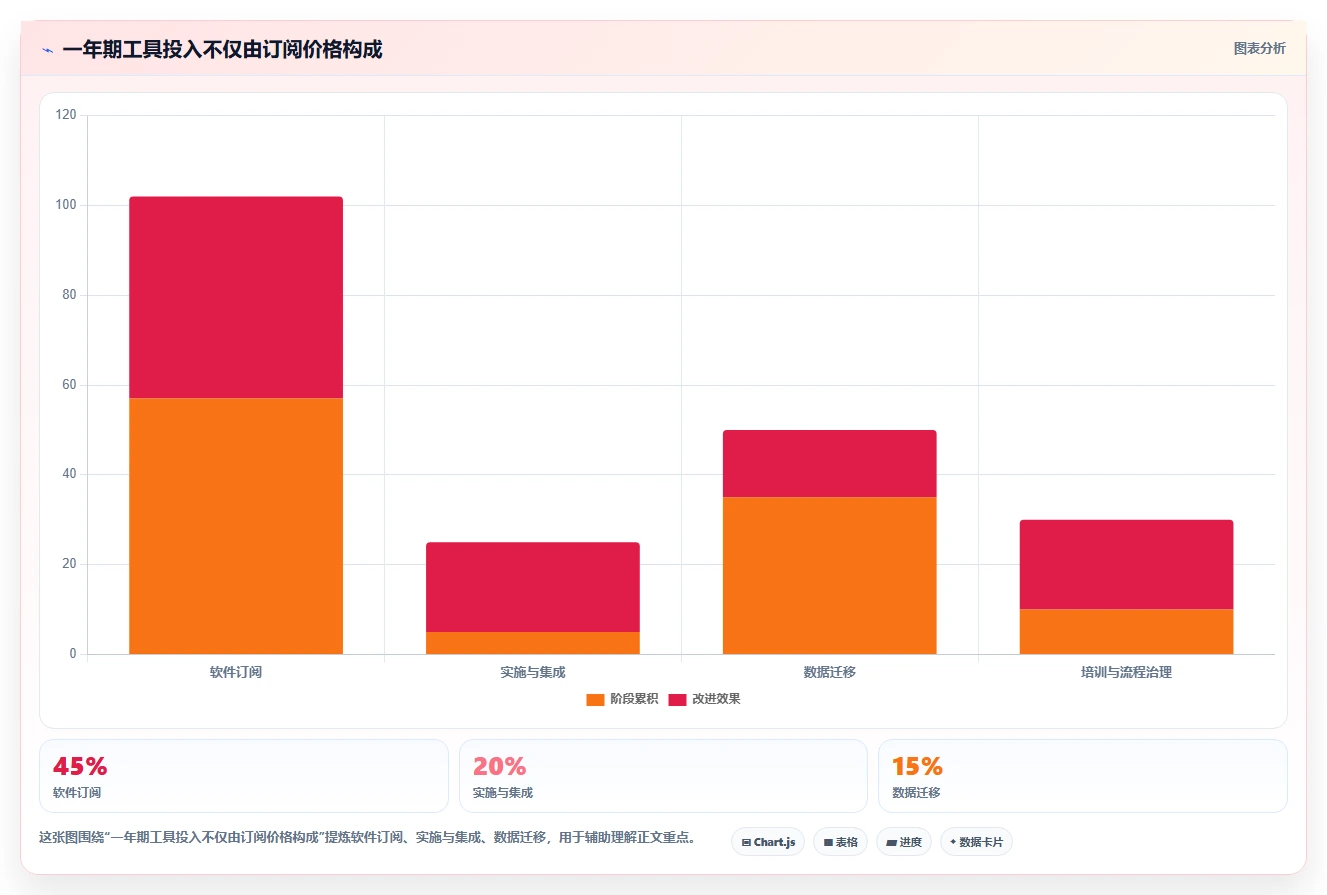Click the 实施与集成 x-axis label
This screenshot has width=1327, height=895.
point(533,672)
